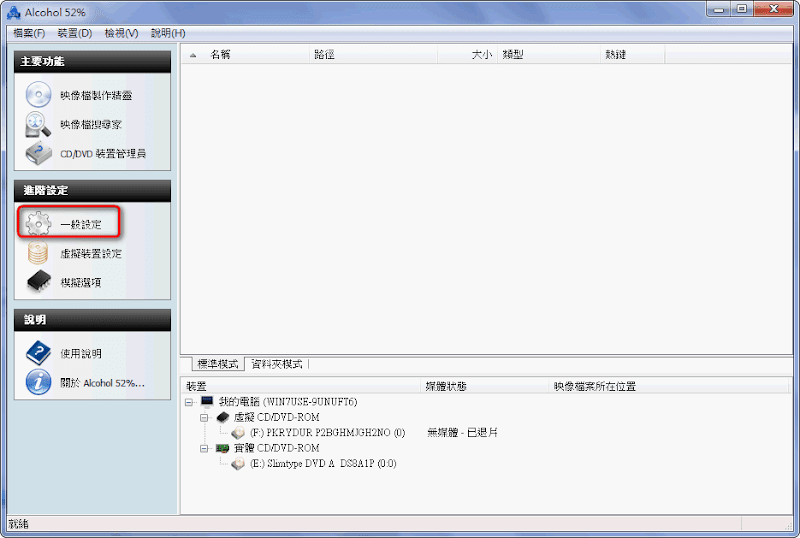This screenshot has height=538, width=800.
Task: Sort by the 大小 column header
Action: click(x=467, y=55)
